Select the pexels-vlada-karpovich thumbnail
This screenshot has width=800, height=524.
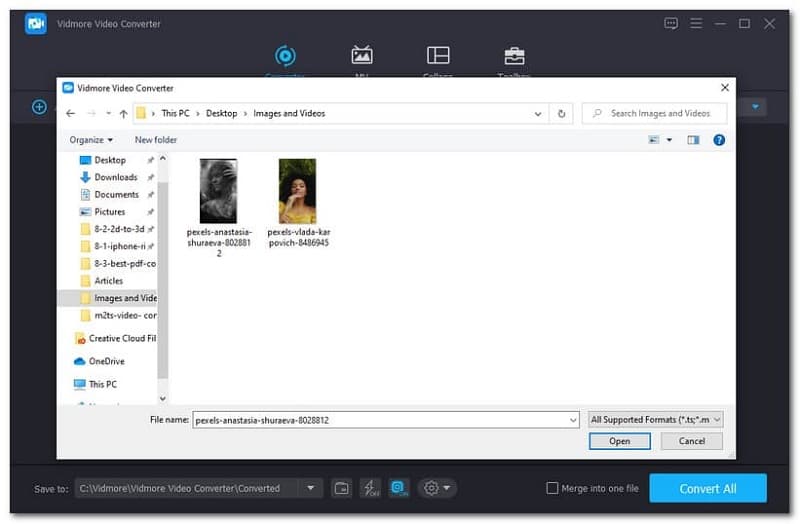pyautogui.click(x=297, y=190)
